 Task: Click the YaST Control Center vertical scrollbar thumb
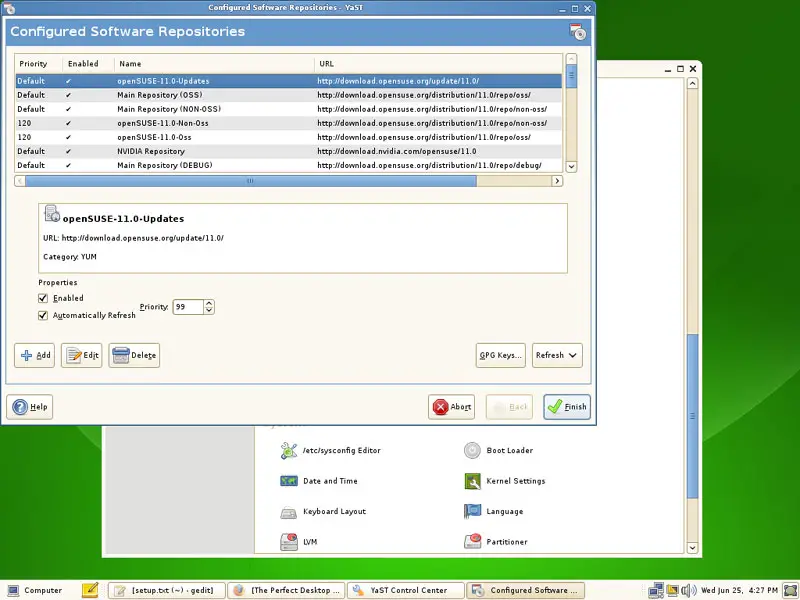(x=692, y=416)
